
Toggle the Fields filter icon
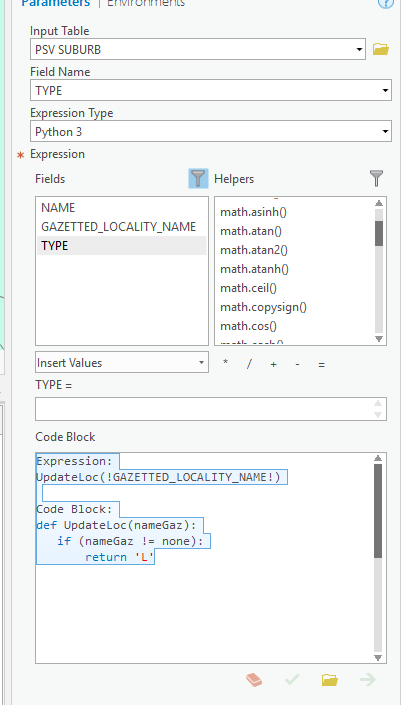(198, 178)
